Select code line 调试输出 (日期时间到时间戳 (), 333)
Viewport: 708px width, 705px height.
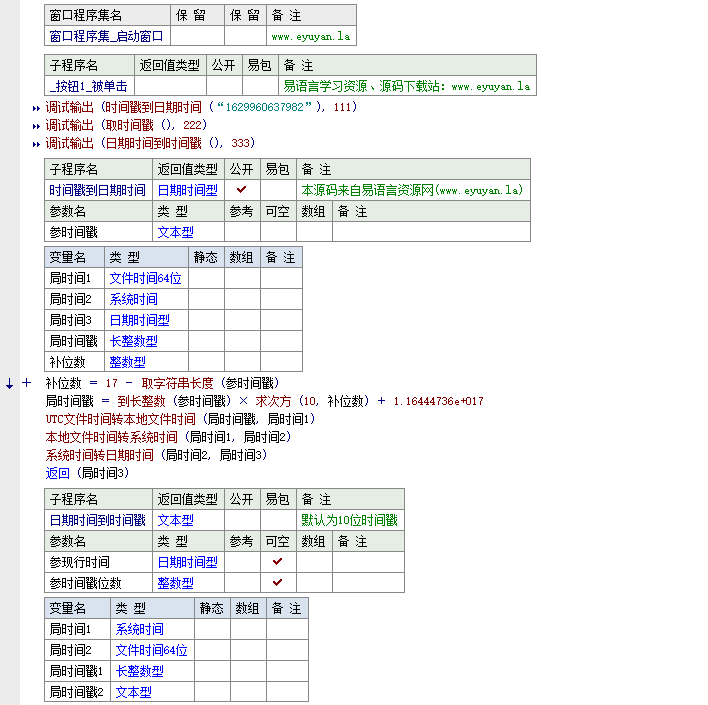pos(150,143)
